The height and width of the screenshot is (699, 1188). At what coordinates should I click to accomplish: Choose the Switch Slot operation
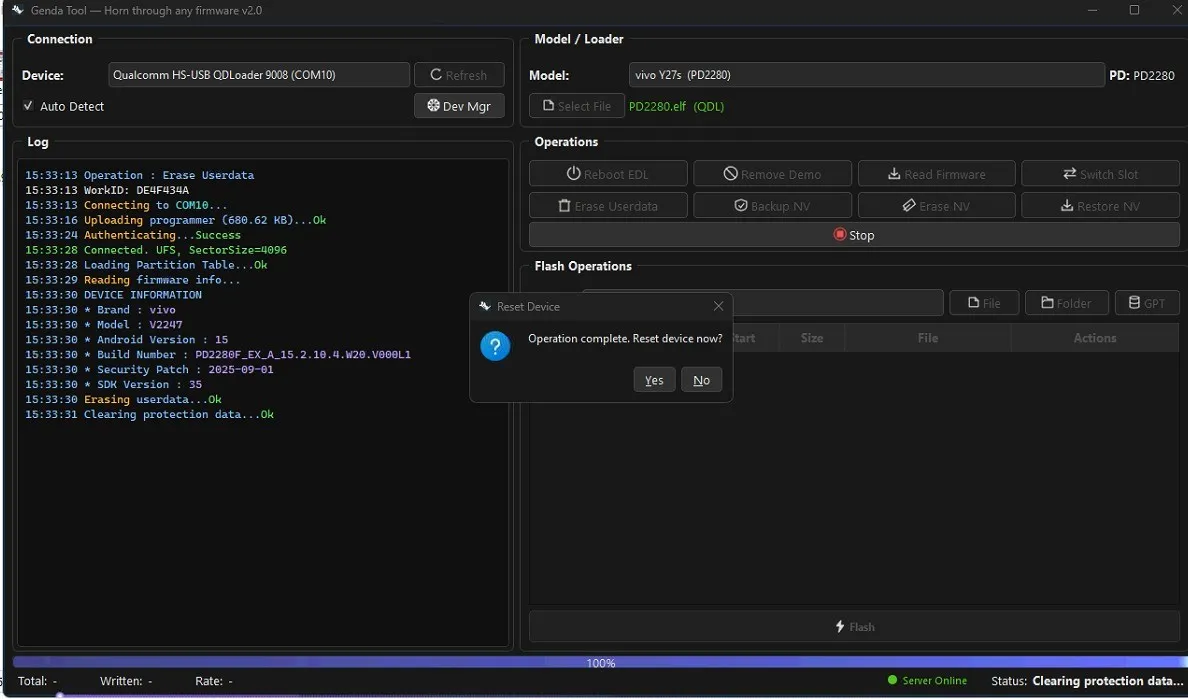point(1100,174)
